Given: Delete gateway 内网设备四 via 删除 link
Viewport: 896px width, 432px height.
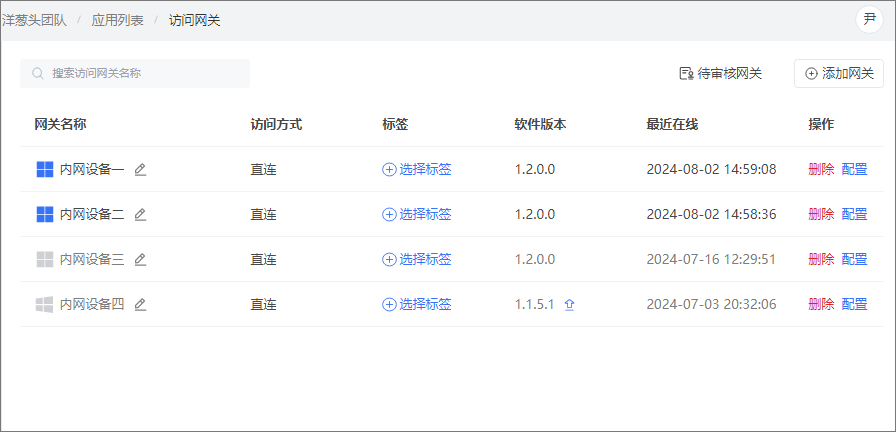Looking at the screenshot, I should pos(821,305).
